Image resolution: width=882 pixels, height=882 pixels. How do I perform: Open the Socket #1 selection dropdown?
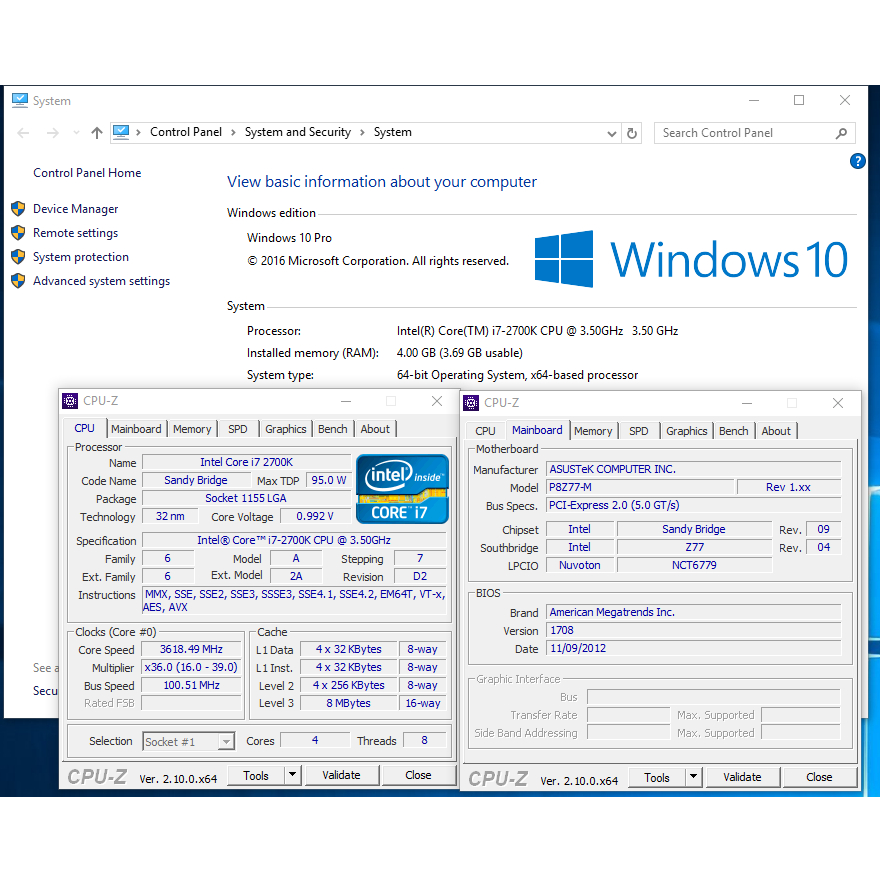point(226,742)
